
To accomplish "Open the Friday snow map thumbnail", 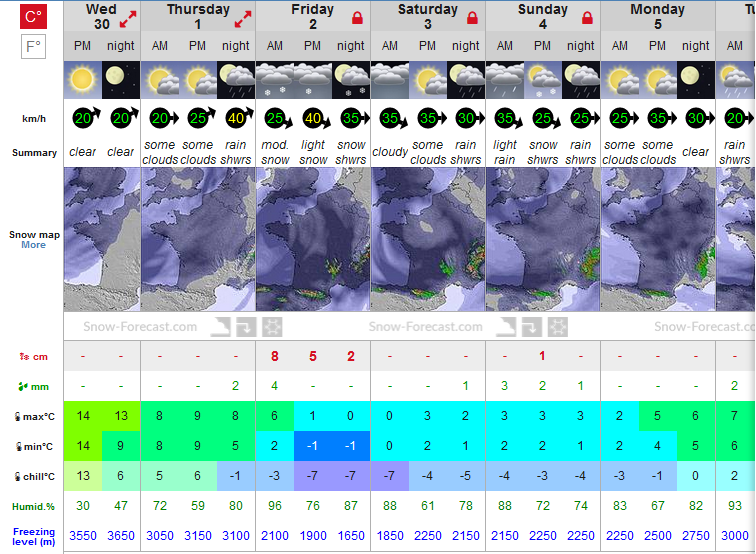I will coord(313,239).
